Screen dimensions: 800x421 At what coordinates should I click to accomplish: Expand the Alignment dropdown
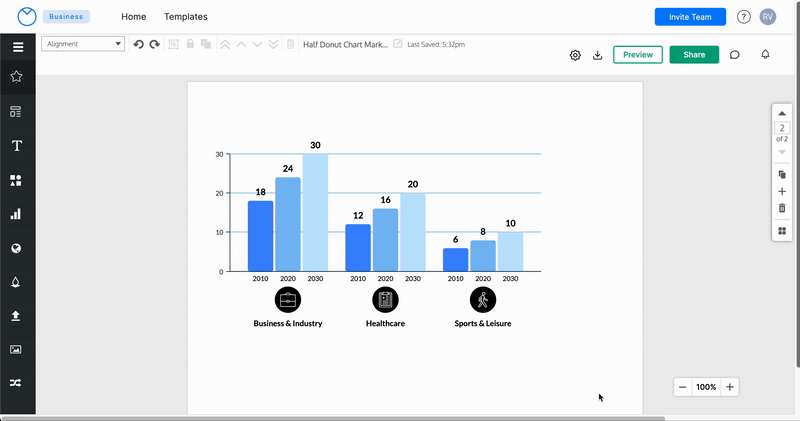[83, 44]
